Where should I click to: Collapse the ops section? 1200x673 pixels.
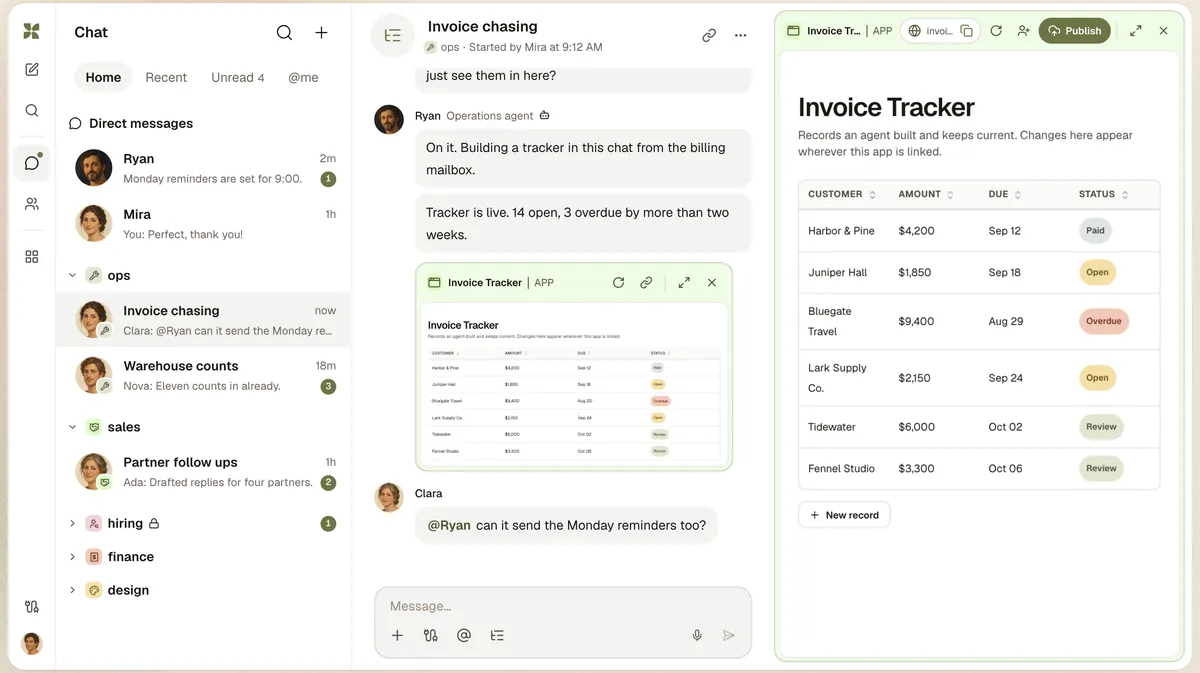(72, 275)
